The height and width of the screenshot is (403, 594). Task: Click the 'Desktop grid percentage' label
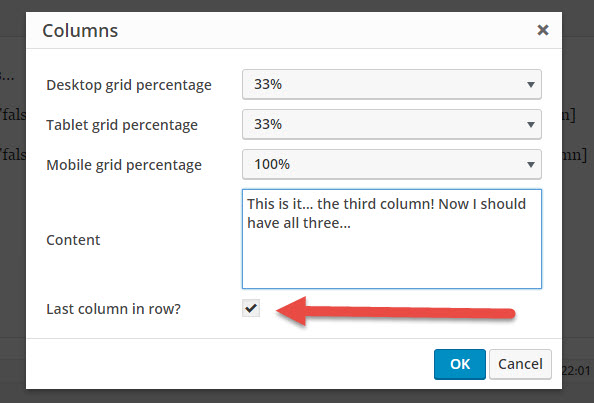coord(129,85)
